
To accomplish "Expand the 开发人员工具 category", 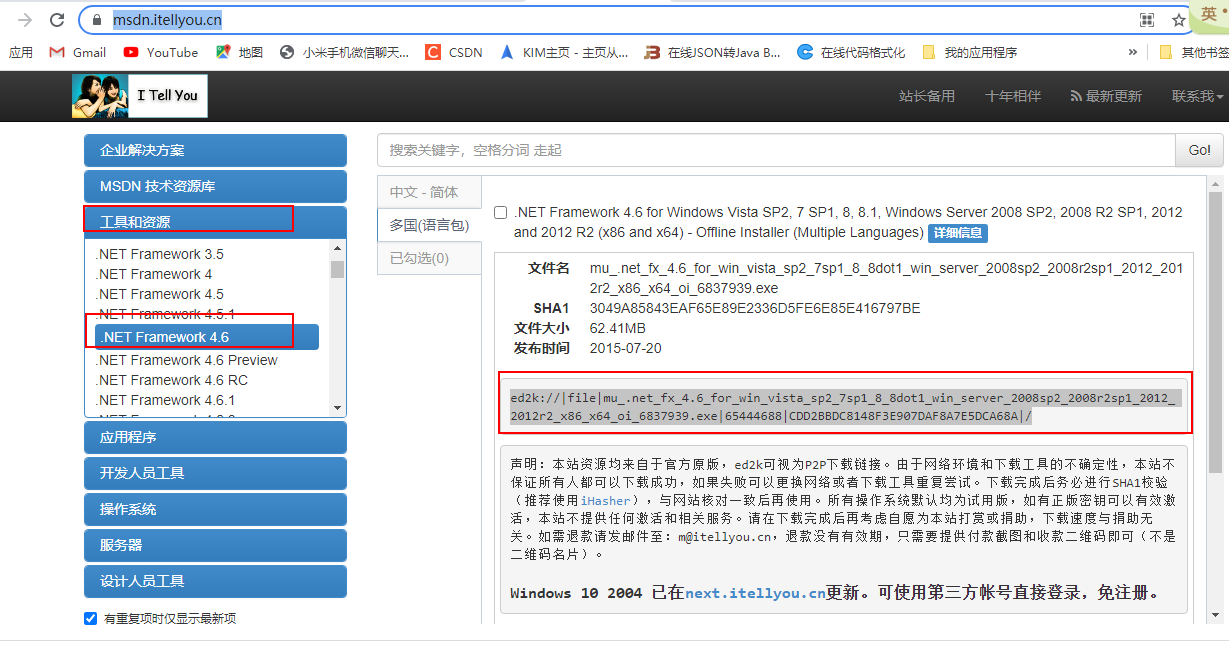I will (x=215, y=473).
